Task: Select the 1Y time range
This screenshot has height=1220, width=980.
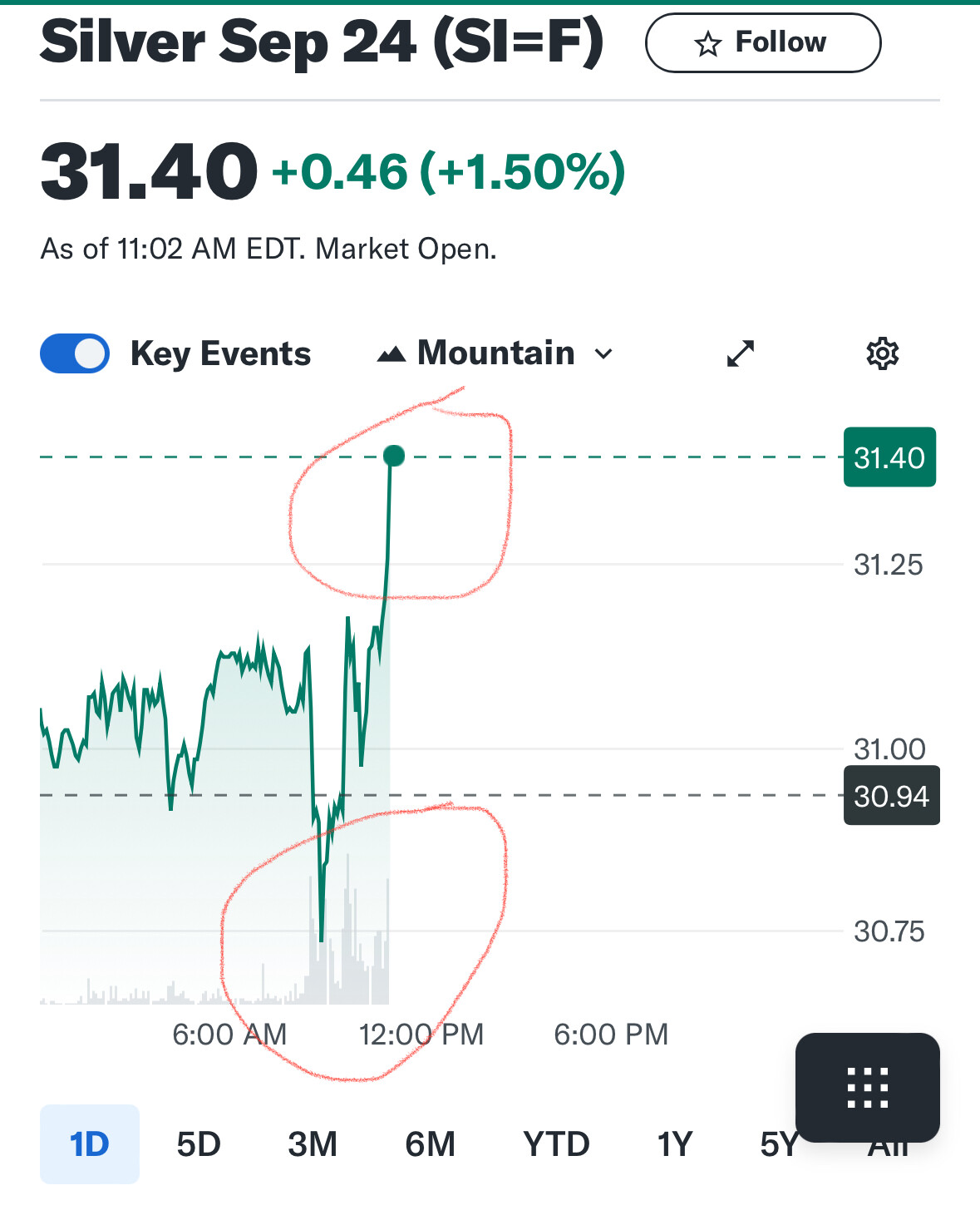Action: point(674,1144)
